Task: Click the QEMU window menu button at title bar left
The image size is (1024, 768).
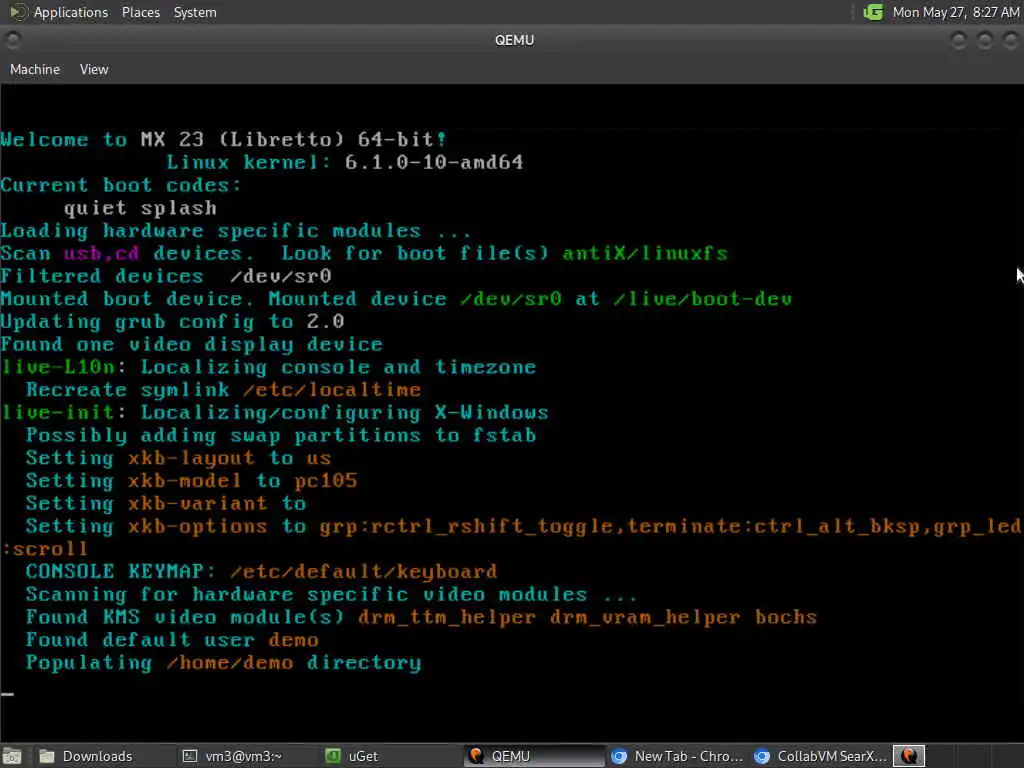Action: coord(12,40)
